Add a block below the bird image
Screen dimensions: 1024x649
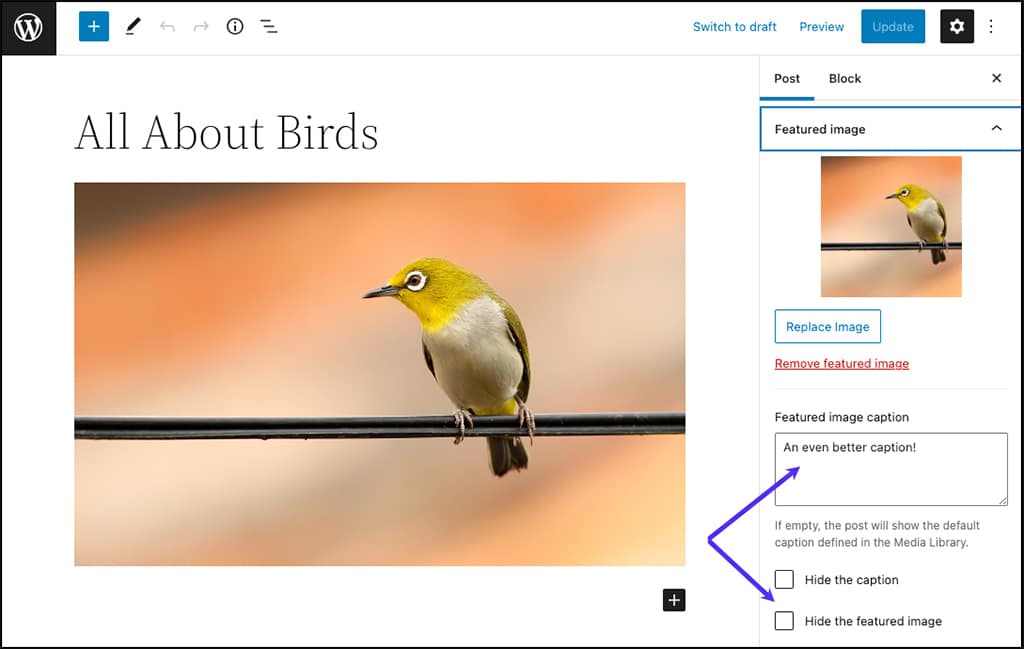[x=674, y=600]
